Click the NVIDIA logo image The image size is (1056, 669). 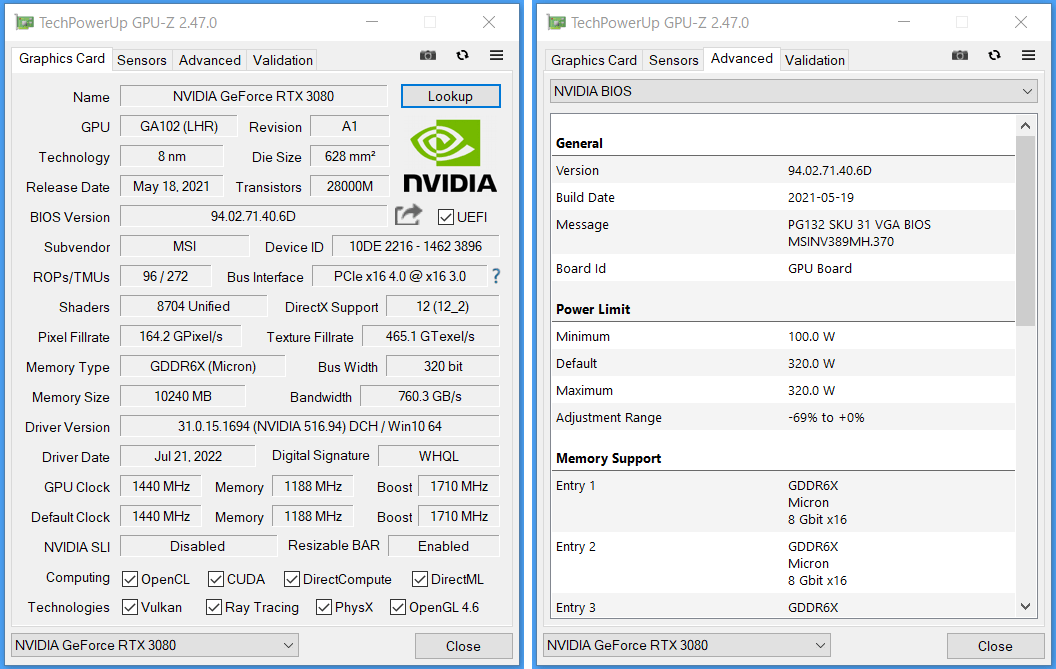(450, 156)
